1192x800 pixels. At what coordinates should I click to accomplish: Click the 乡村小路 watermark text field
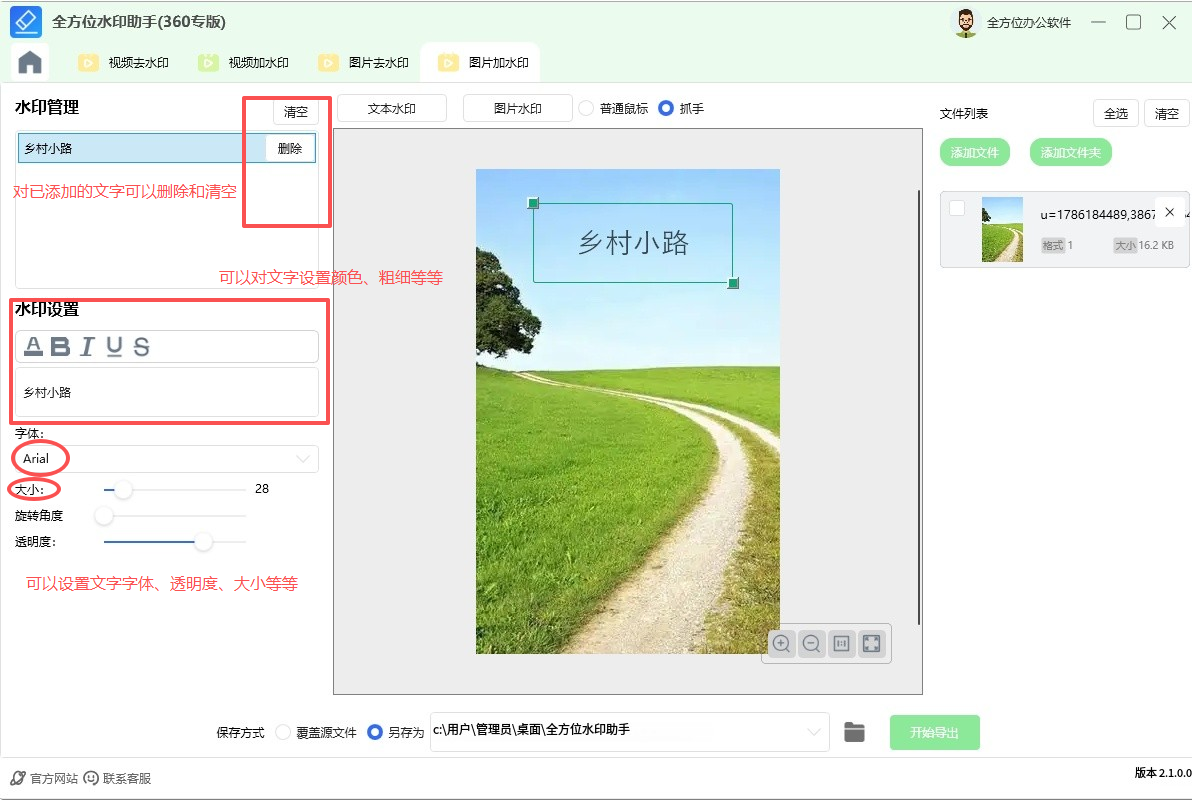[x=166, y=392]
